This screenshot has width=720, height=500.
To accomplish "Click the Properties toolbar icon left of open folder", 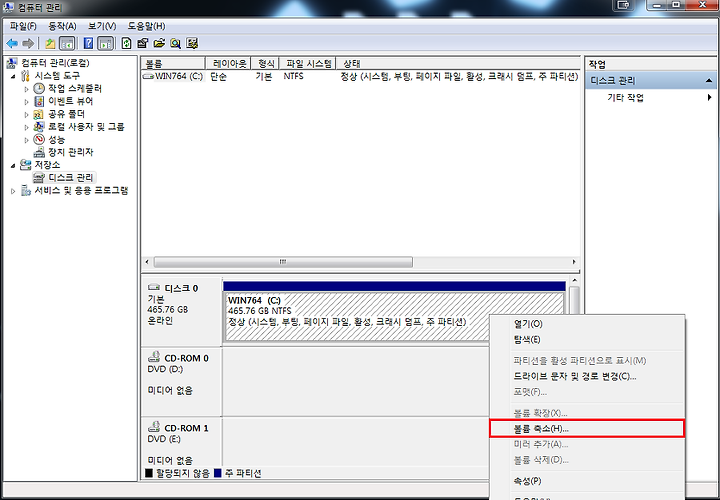I will [143, 44].
